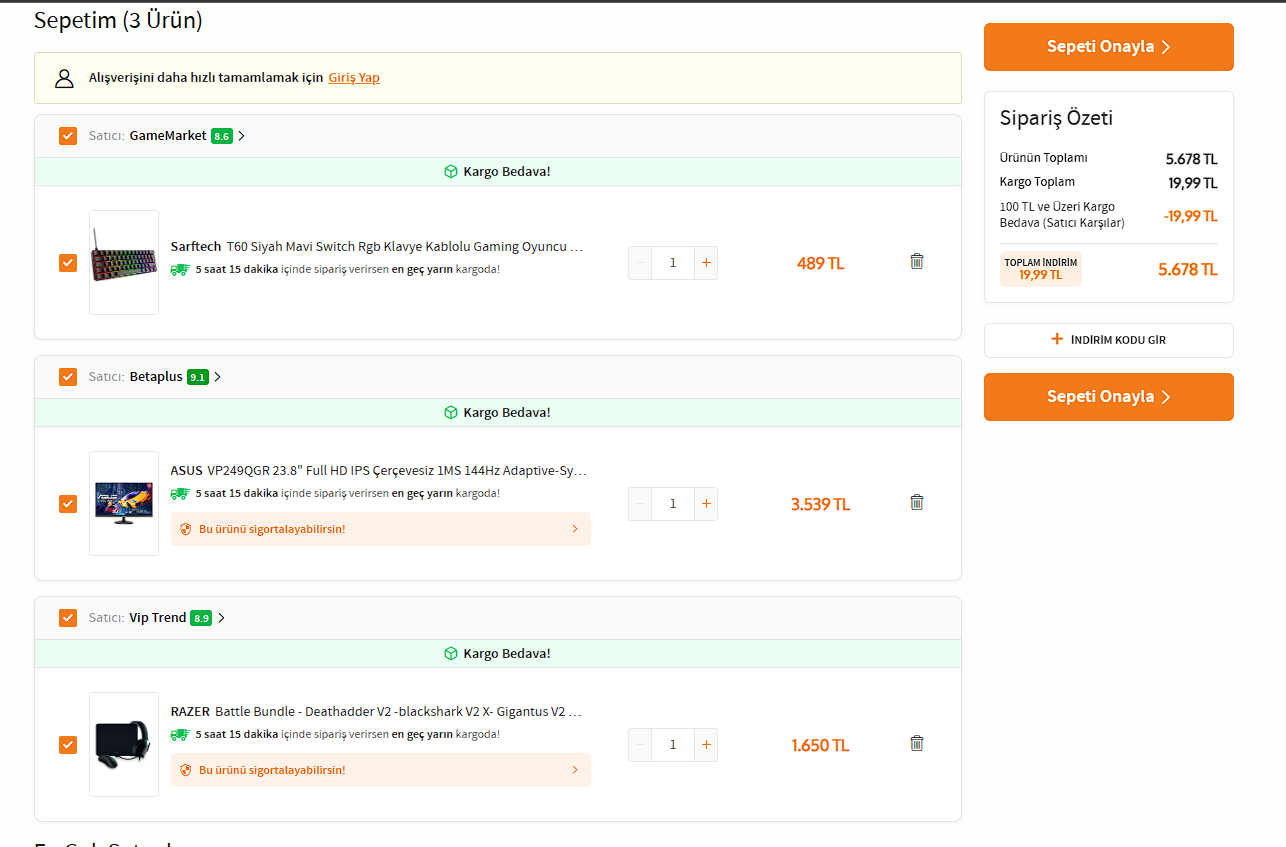Open the ASUS VP249QGR monitor product title

pos(379,470)
